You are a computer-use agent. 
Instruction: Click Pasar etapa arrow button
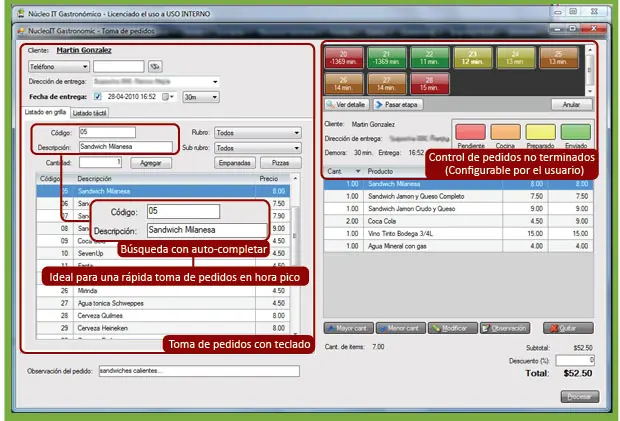point(397,105)
